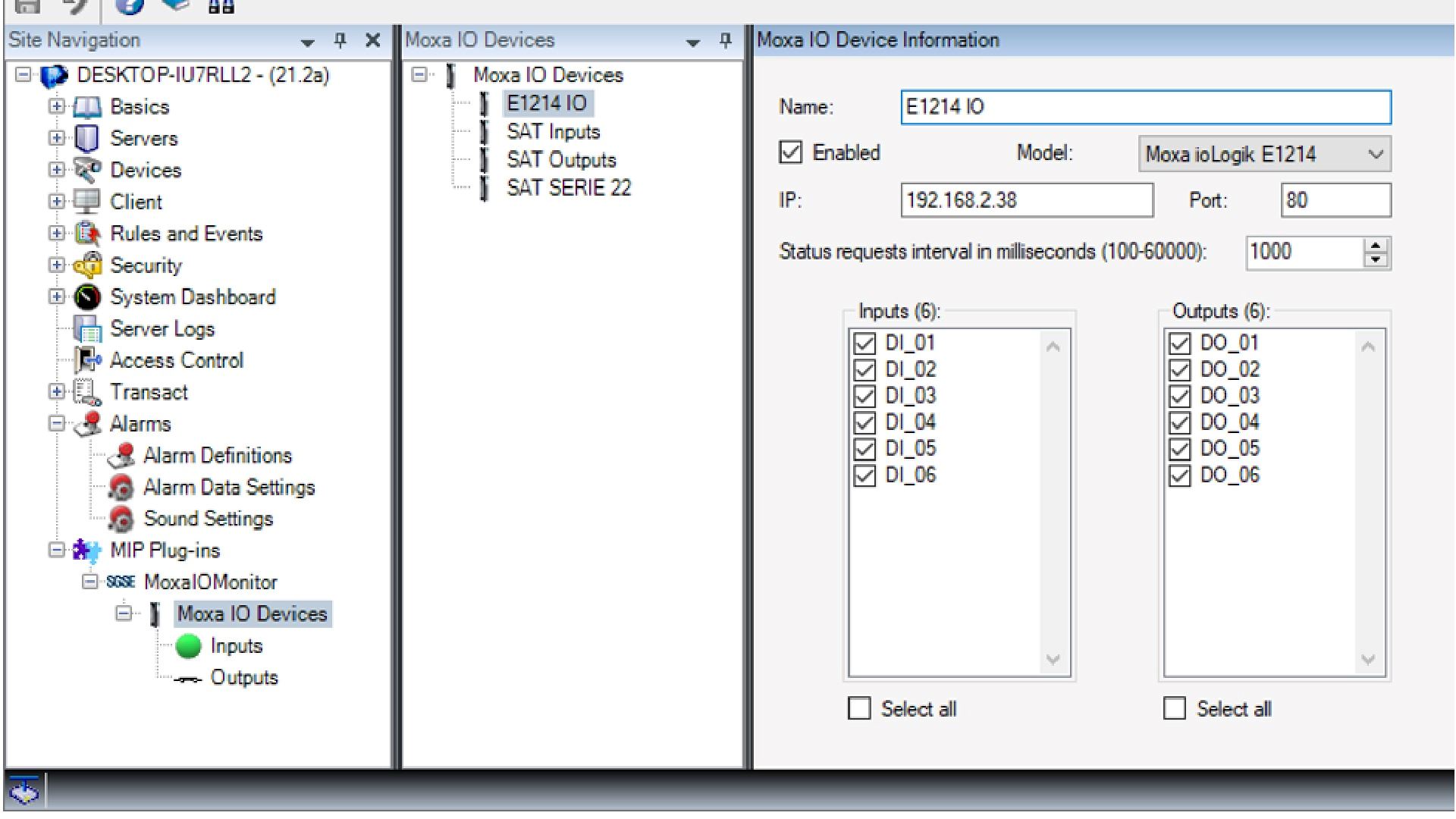Open the Moxa IO Devices panel options arrow
The width and height of the screenshot is (1456, 819).
[x=692, y=42]
